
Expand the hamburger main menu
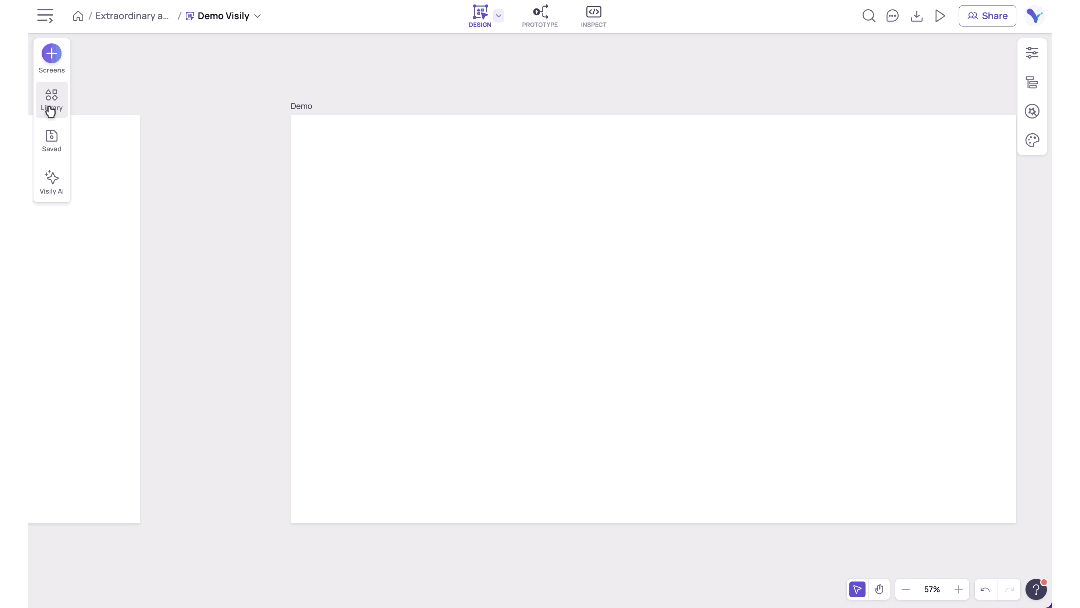click(x=45, y=16)
